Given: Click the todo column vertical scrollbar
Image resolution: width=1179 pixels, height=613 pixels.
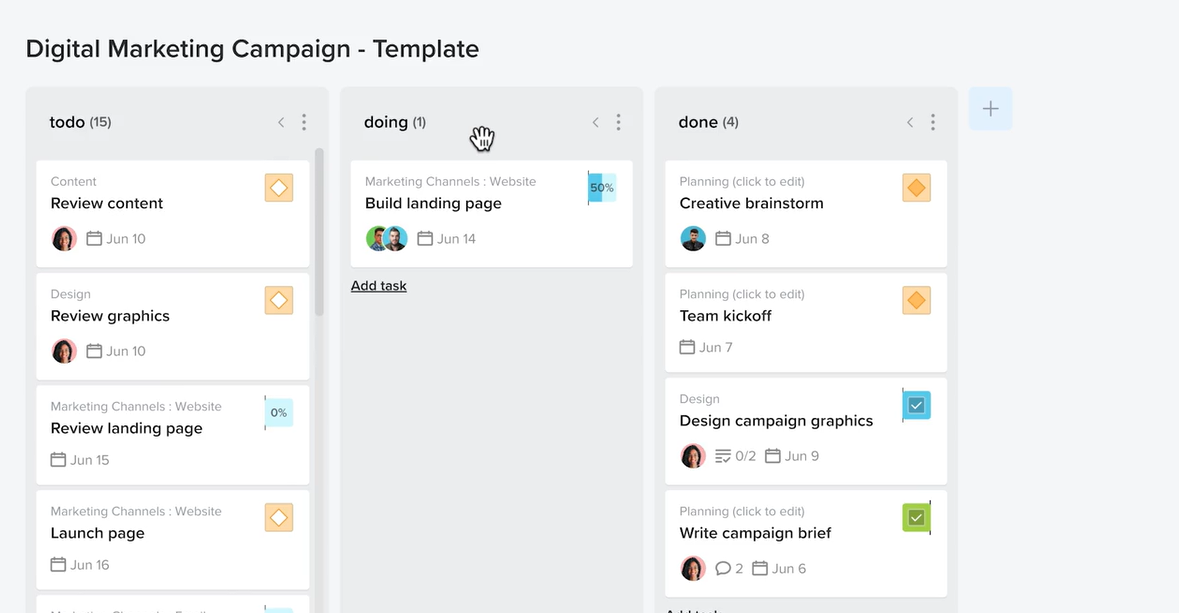Looking at the screenshot, I should 319,231.
